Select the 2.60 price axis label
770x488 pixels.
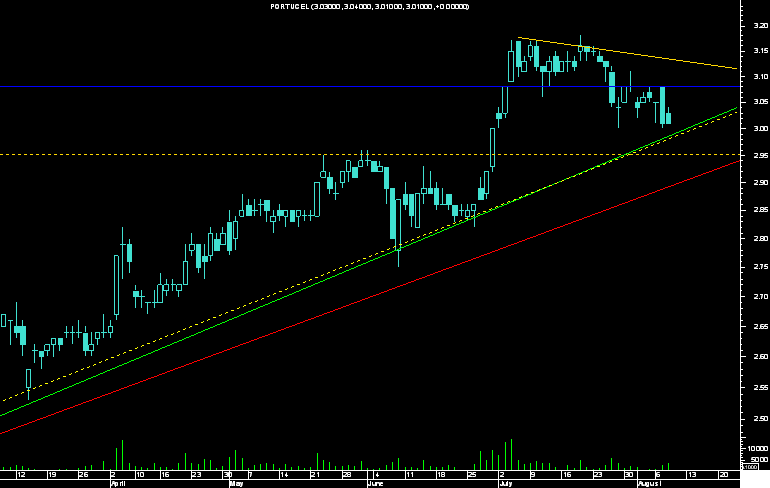tap(761, 356)
